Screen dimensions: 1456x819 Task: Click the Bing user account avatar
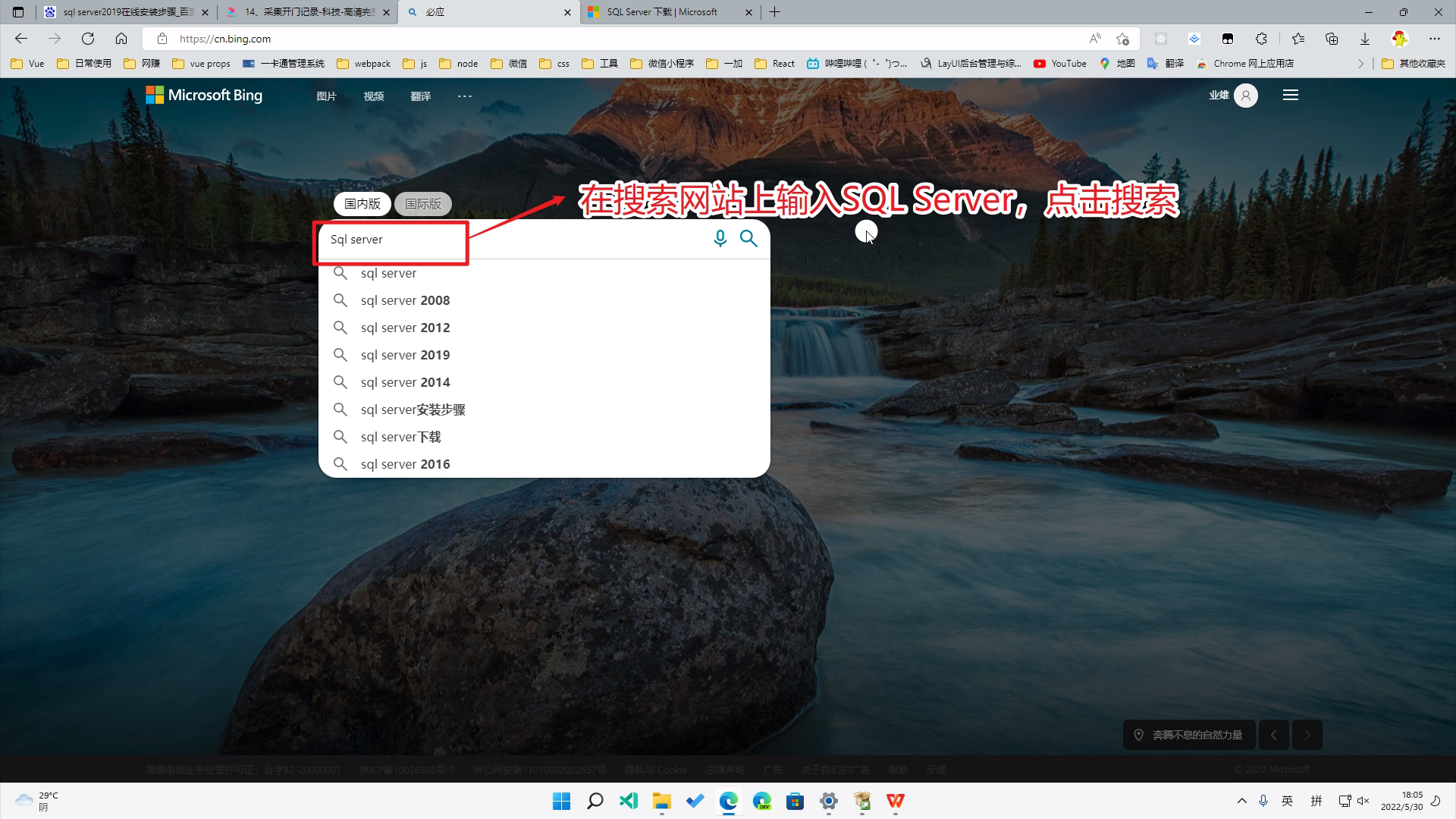point(1246,96)
